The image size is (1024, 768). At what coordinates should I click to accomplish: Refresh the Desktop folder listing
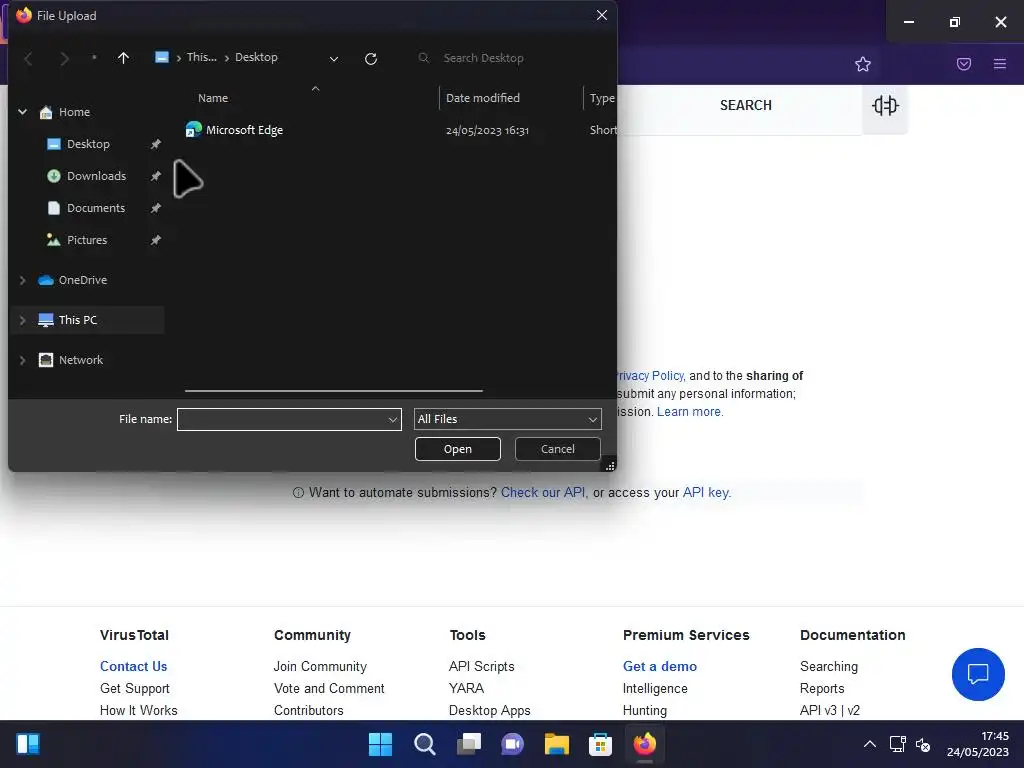[x=371, y=59]
